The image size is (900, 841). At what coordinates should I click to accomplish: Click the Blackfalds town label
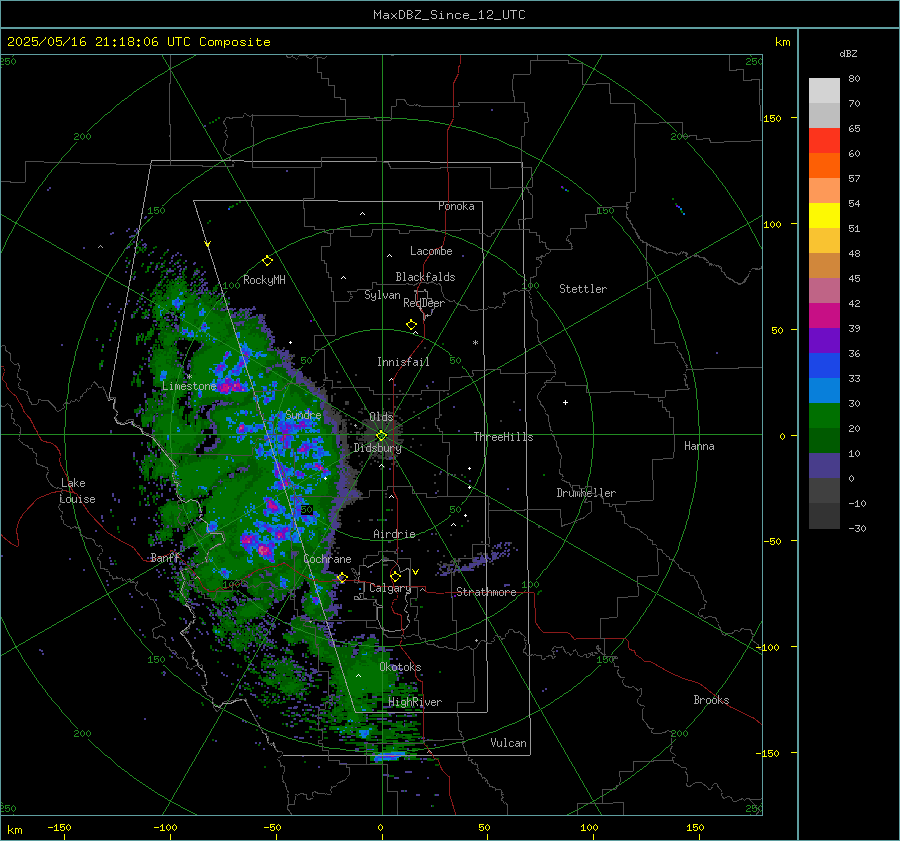[425, 277]
